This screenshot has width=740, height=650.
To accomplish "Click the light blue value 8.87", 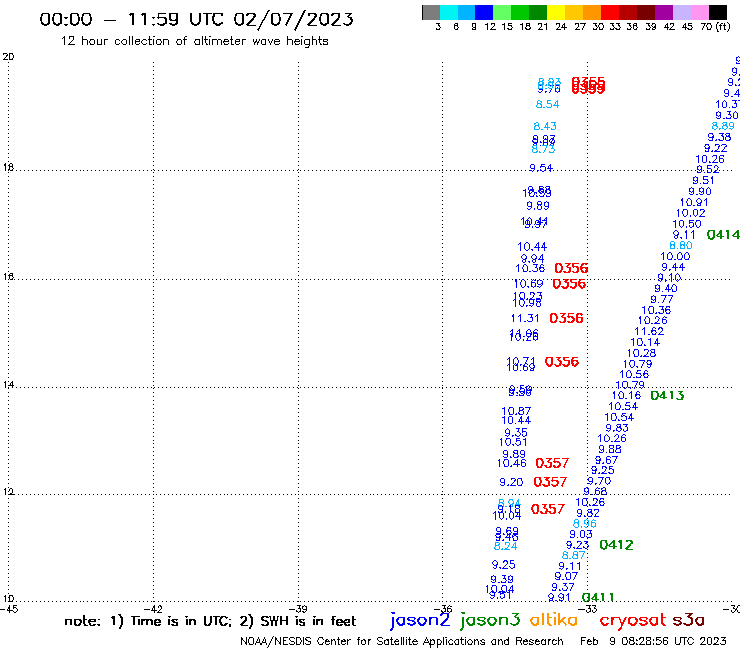I will (x=573, y=556).
